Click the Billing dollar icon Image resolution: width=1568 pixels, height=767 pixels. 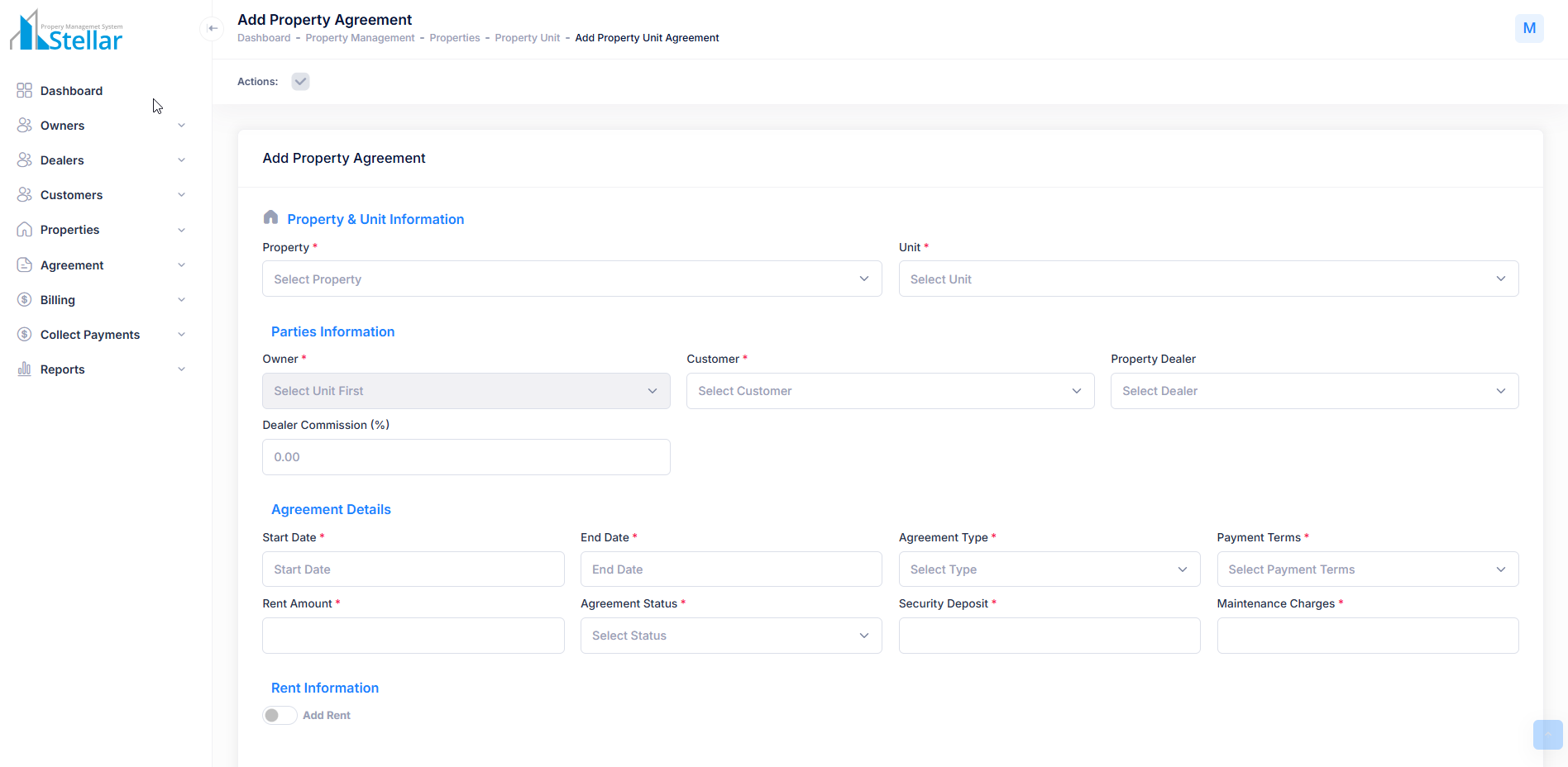pos(25,300)
